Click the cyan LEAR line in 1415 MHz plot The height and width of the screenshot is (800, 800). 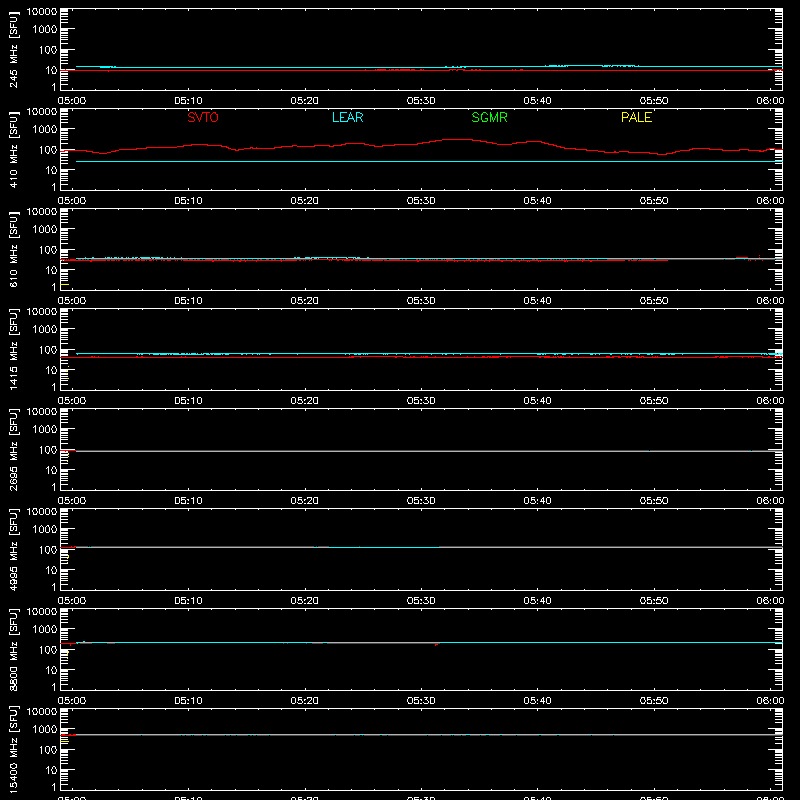click(x=429, y=353)
